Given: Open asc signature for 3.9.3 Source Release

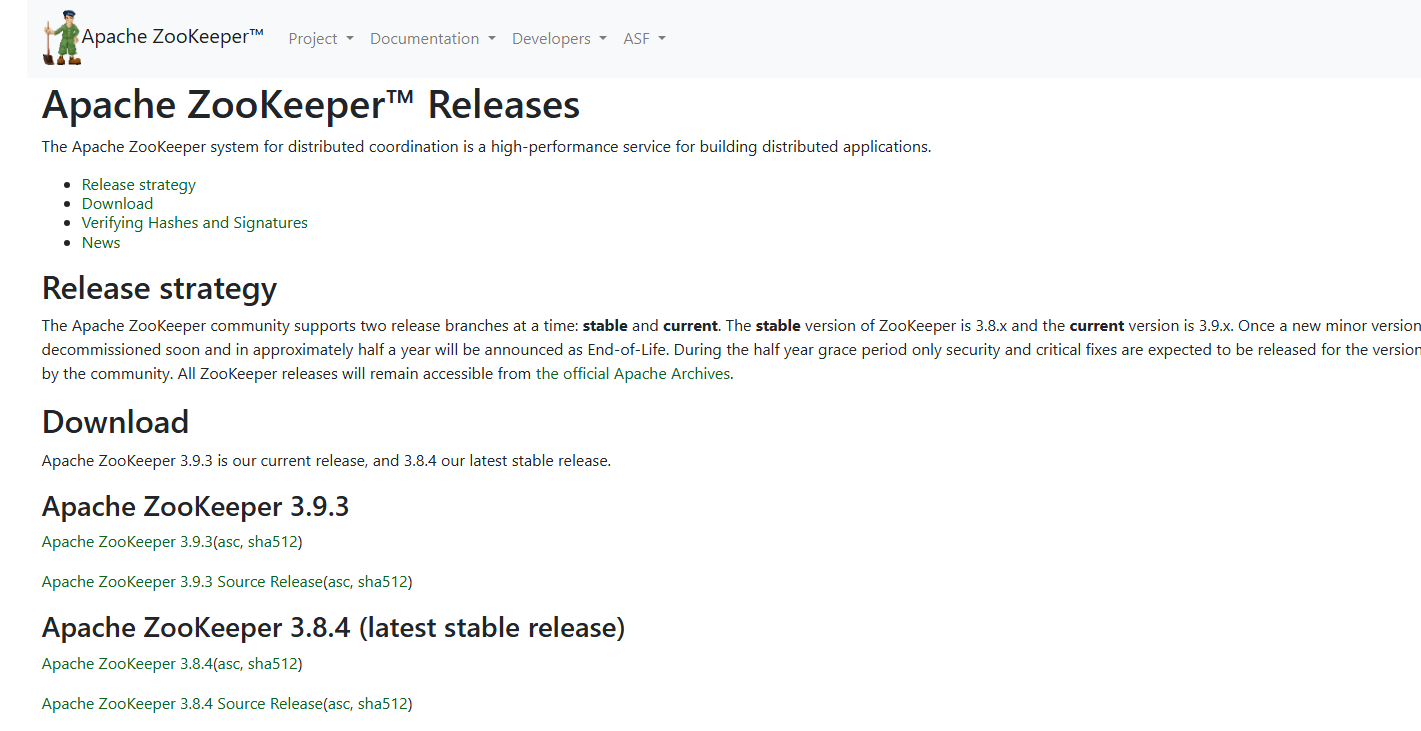Looking at the screenshot, I should pyautogui.click(x=339, y=582).
